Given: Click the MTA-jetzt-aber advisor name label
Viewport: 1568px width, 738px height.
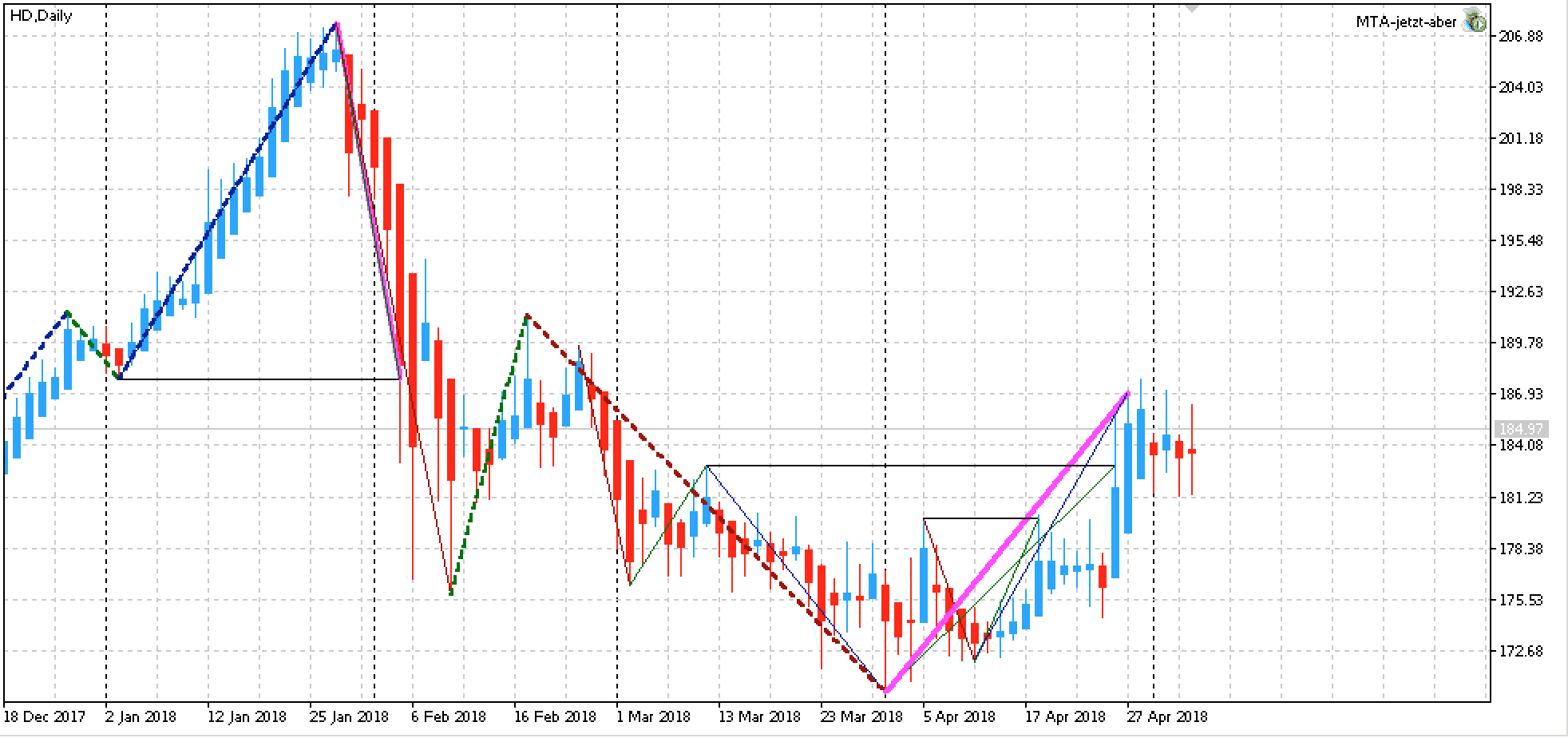Looking at the screenshot, I should (x=1406, y=22).
